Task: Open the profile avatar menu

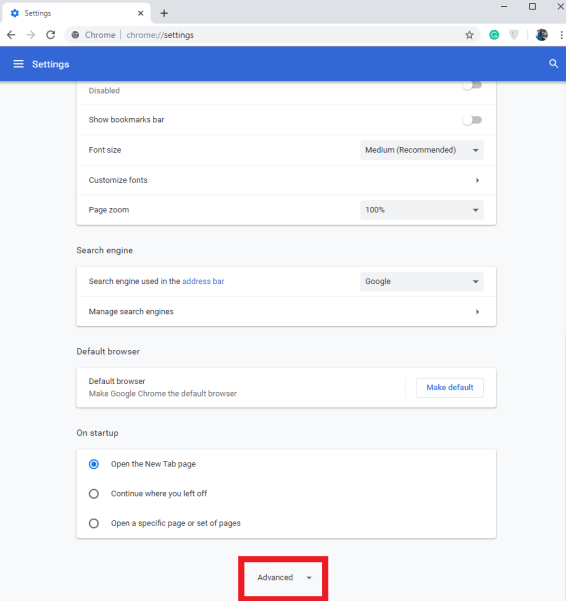Action: (541, 35)
